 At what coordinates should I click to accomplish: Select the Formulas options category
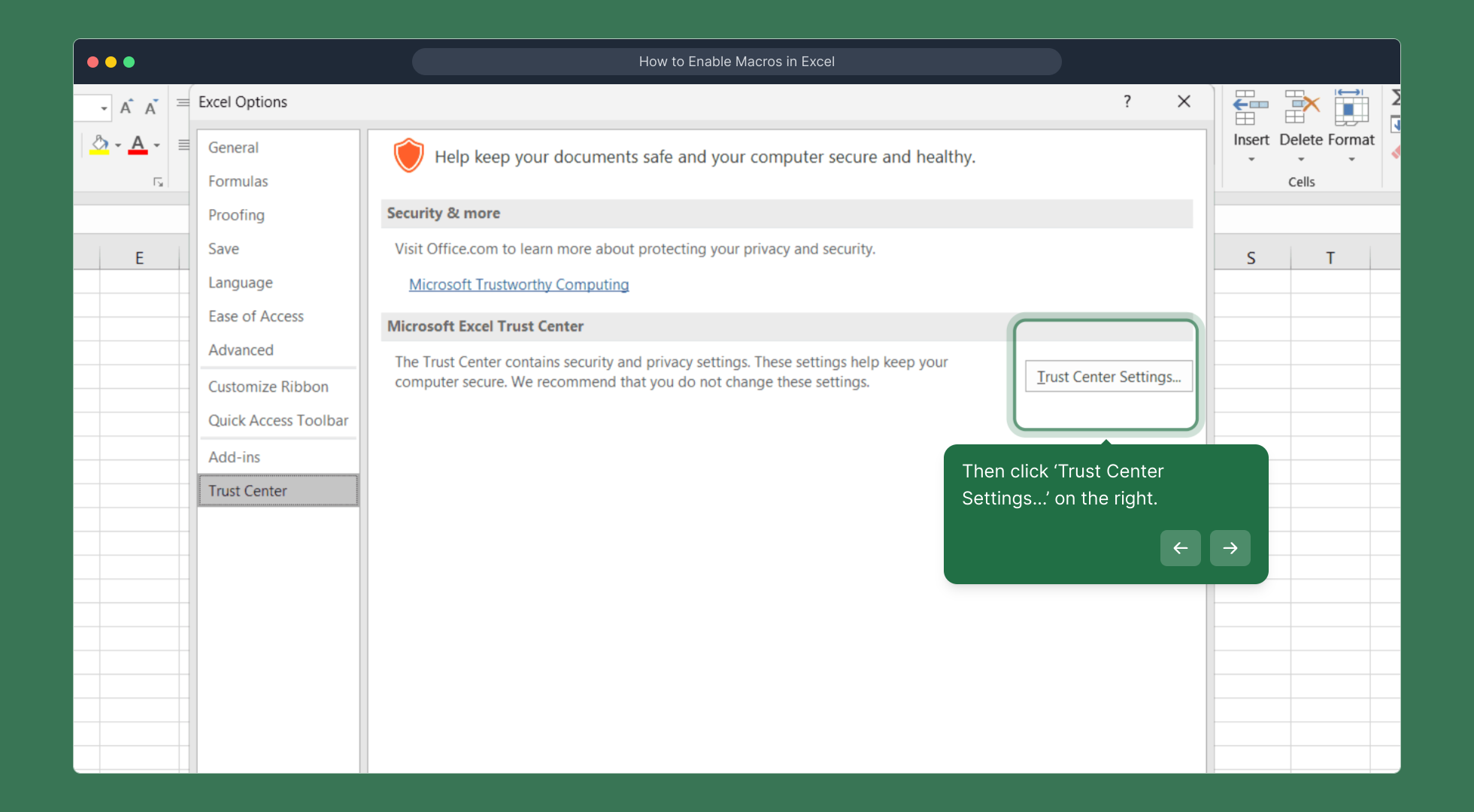[238, 181]
